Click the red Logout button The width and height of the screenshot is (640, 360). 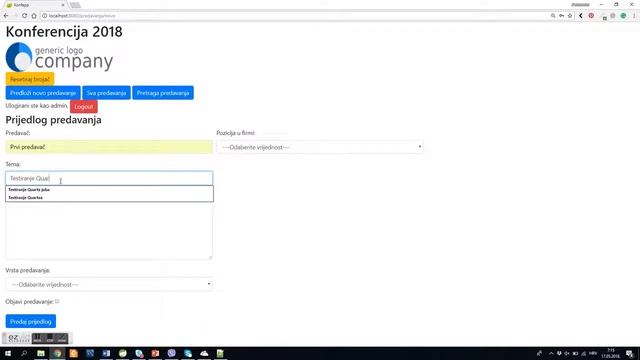point(84,107)
